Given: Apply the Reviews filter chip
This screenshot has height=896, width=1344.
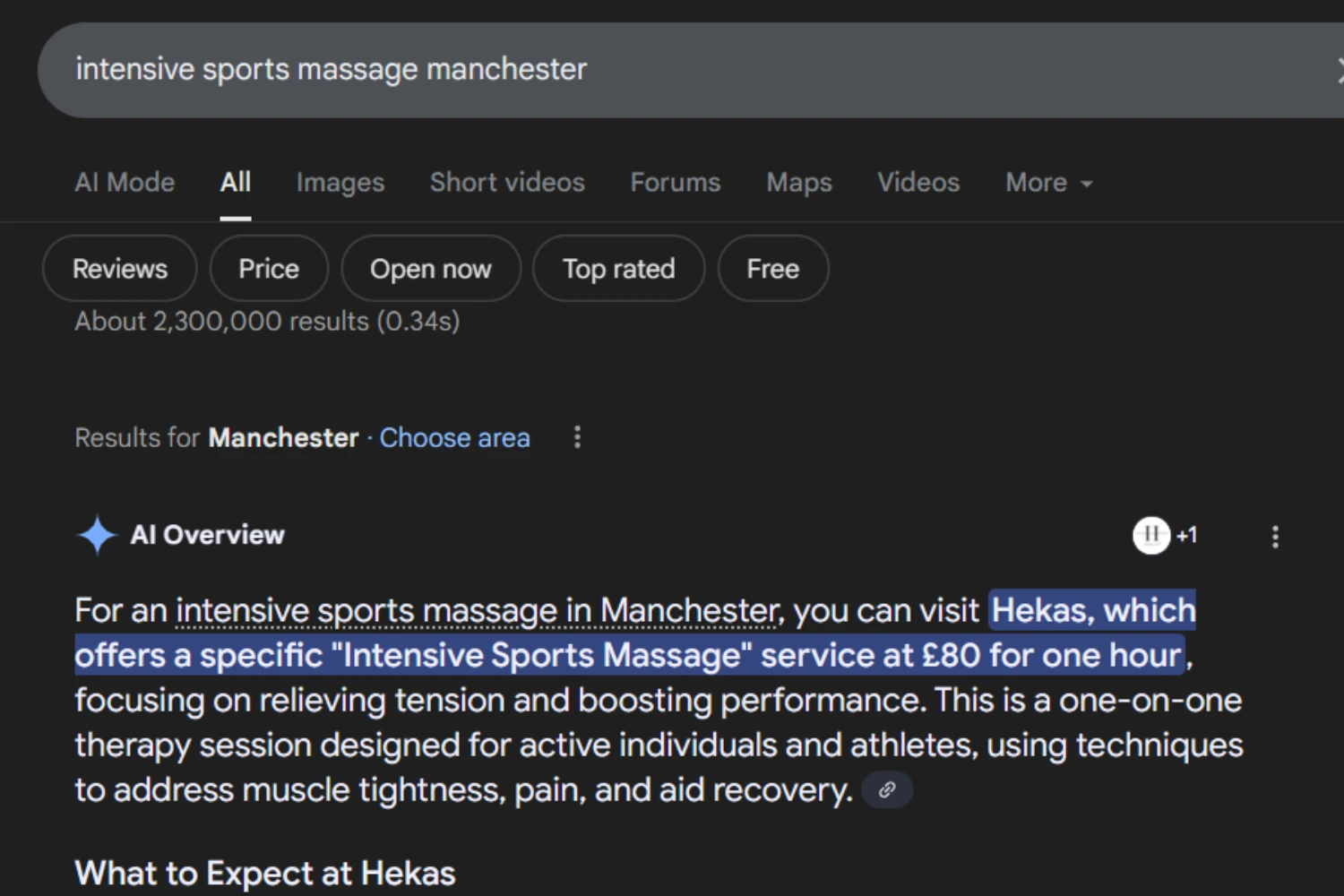Looking at the screenshot, I should [x=120, y=269].
